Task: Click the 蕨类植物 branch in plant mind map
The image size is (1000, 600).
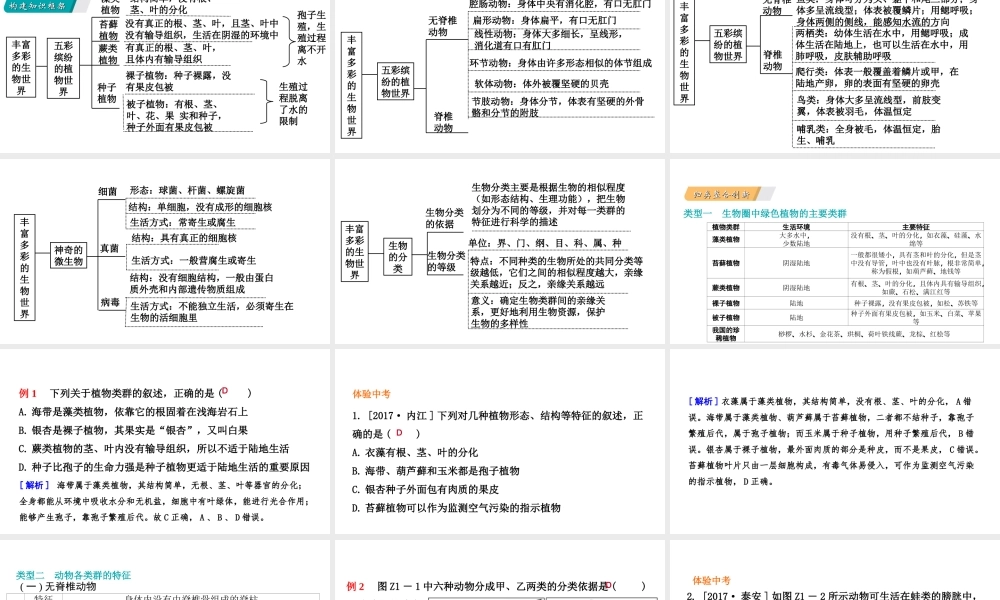Action: click(108, 54)
